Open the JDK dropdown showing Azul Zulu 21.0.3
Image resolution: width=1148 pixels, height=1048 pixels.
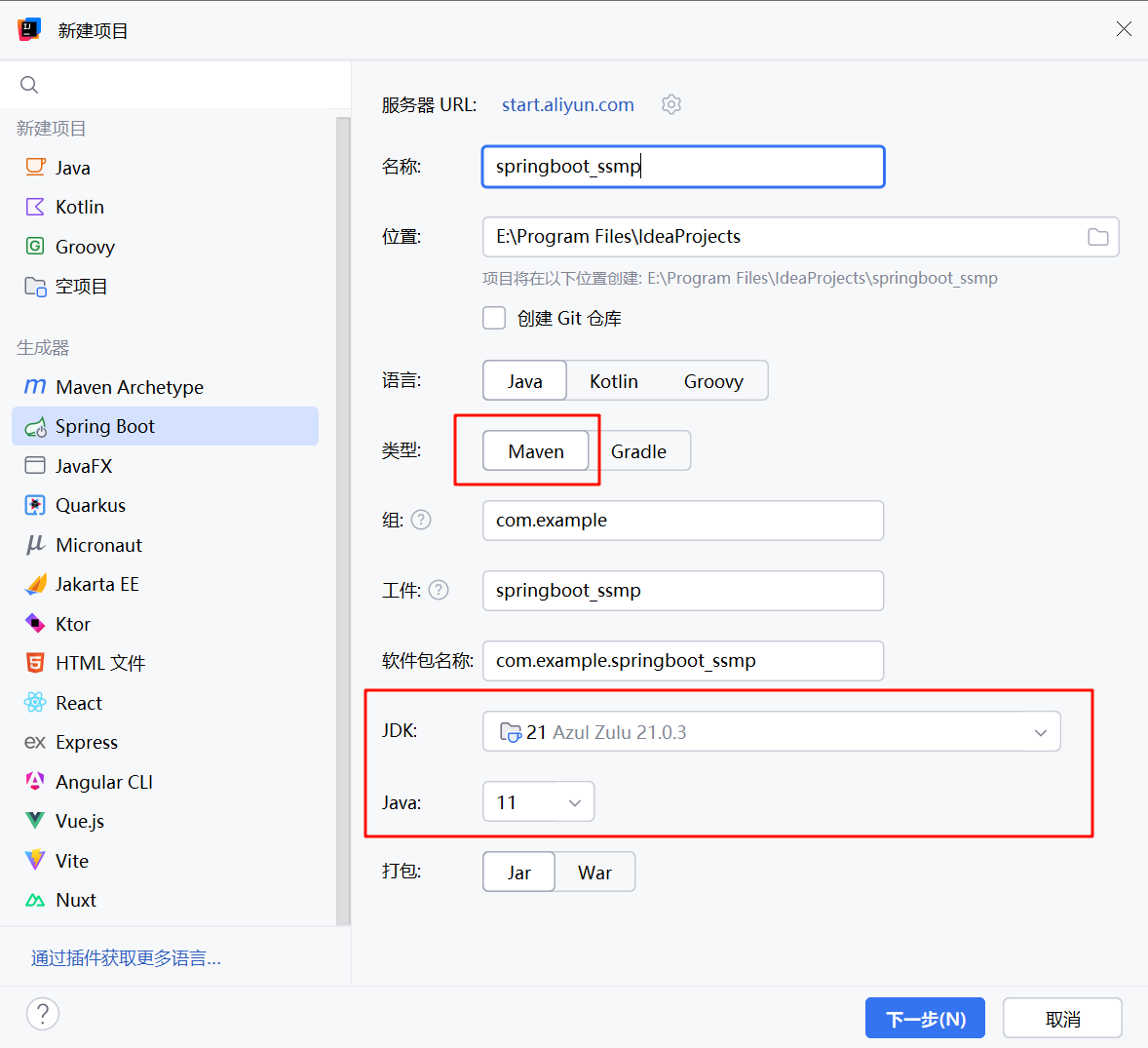(x=772, y=731)
